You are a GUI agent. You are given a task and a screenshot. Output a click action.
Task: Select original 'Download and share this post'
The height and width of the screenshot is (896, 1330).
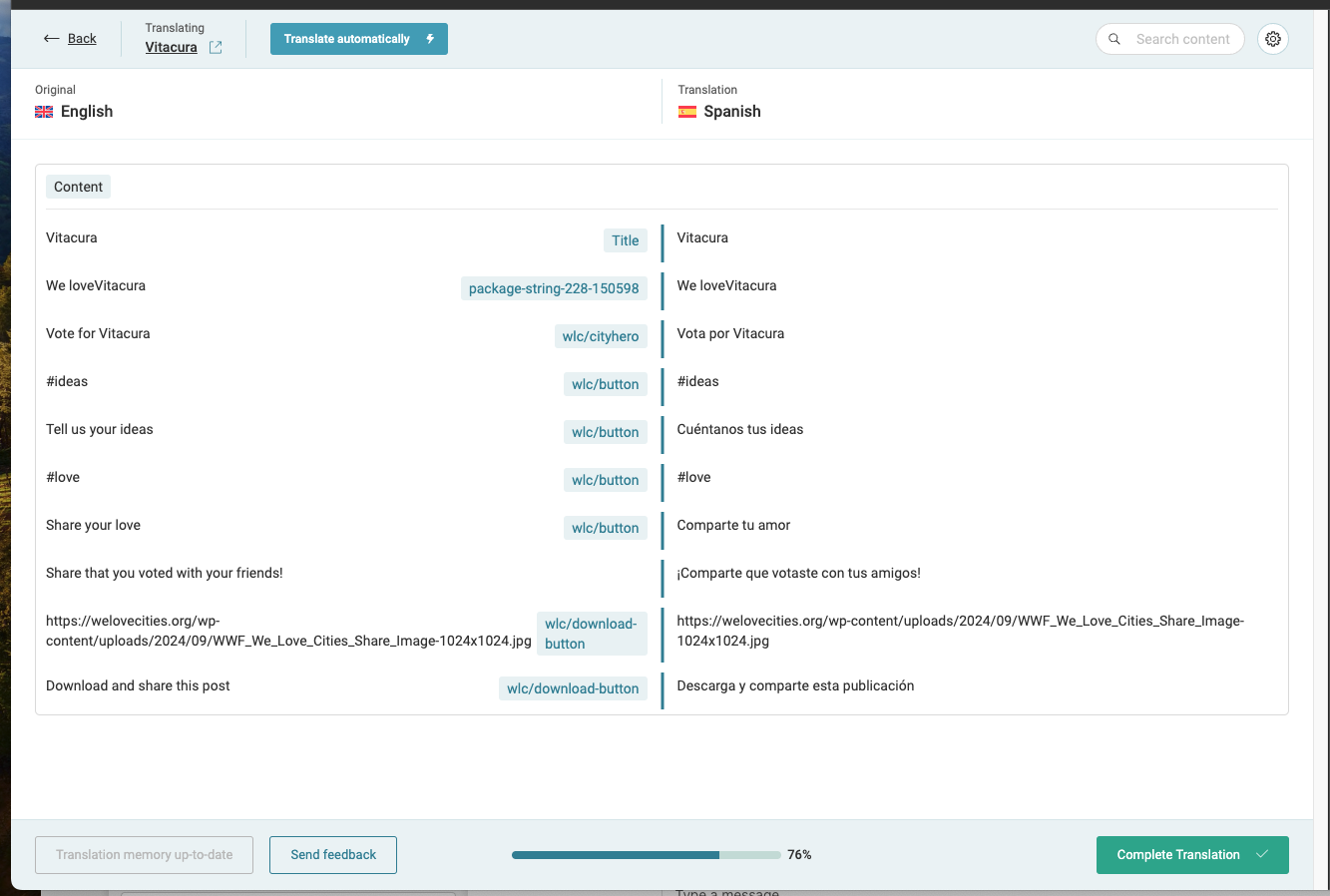coord(138,685)
